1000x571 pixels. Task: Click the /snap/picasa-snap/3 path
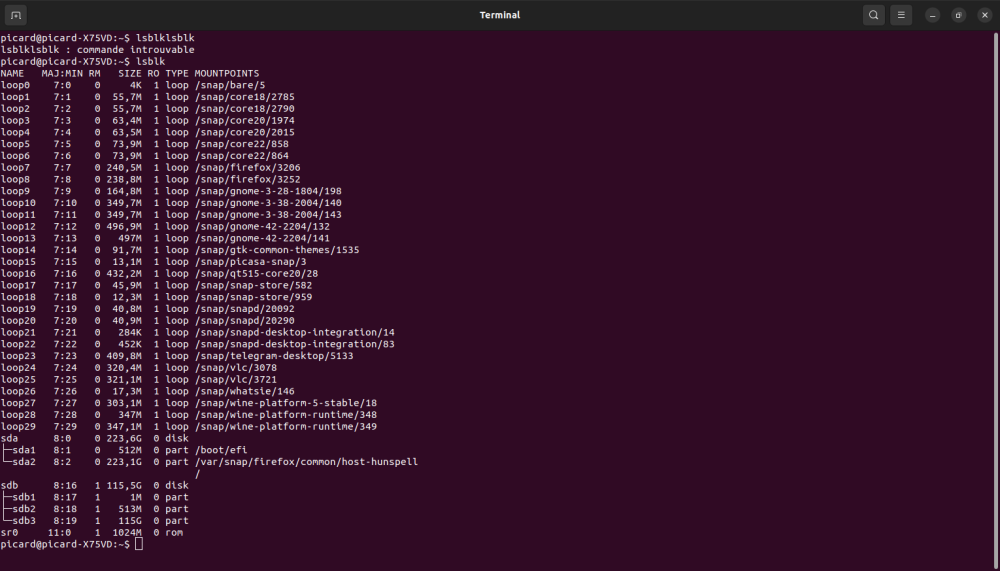pyautogui.click(x=250, y=262)
